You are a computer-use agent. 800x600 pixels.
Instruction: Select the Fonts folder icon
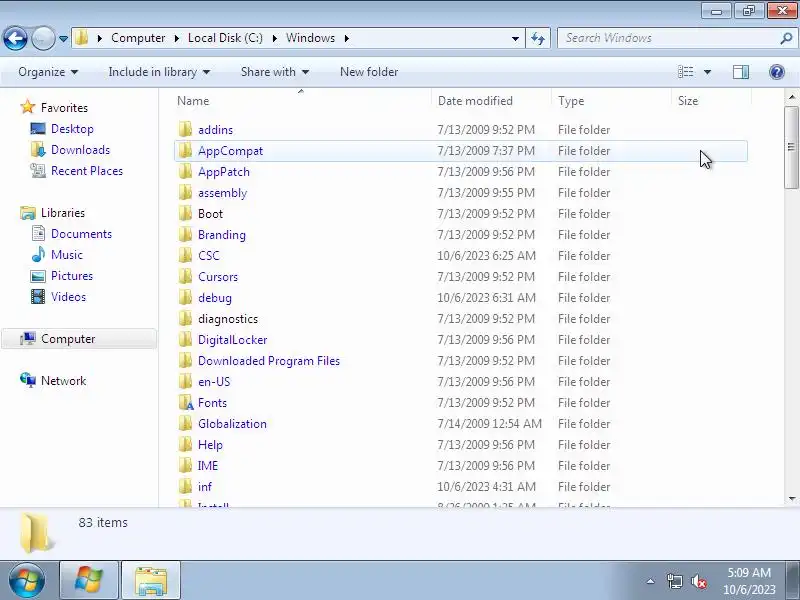click(x=186, y=402)
